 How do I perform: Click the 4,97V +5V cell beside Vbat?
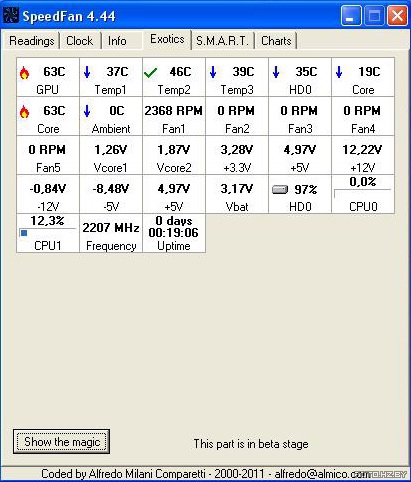tap(174, 194)
